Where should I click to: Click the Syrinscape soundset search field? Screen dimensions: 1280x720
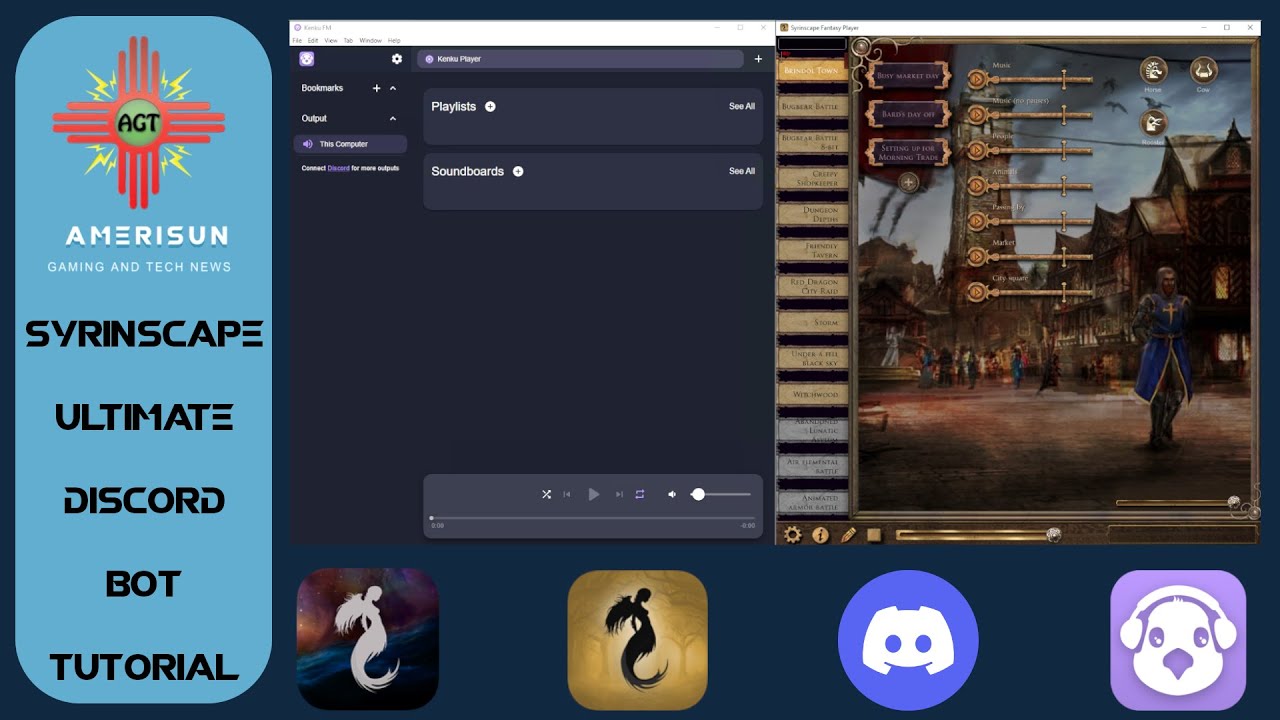812,44
